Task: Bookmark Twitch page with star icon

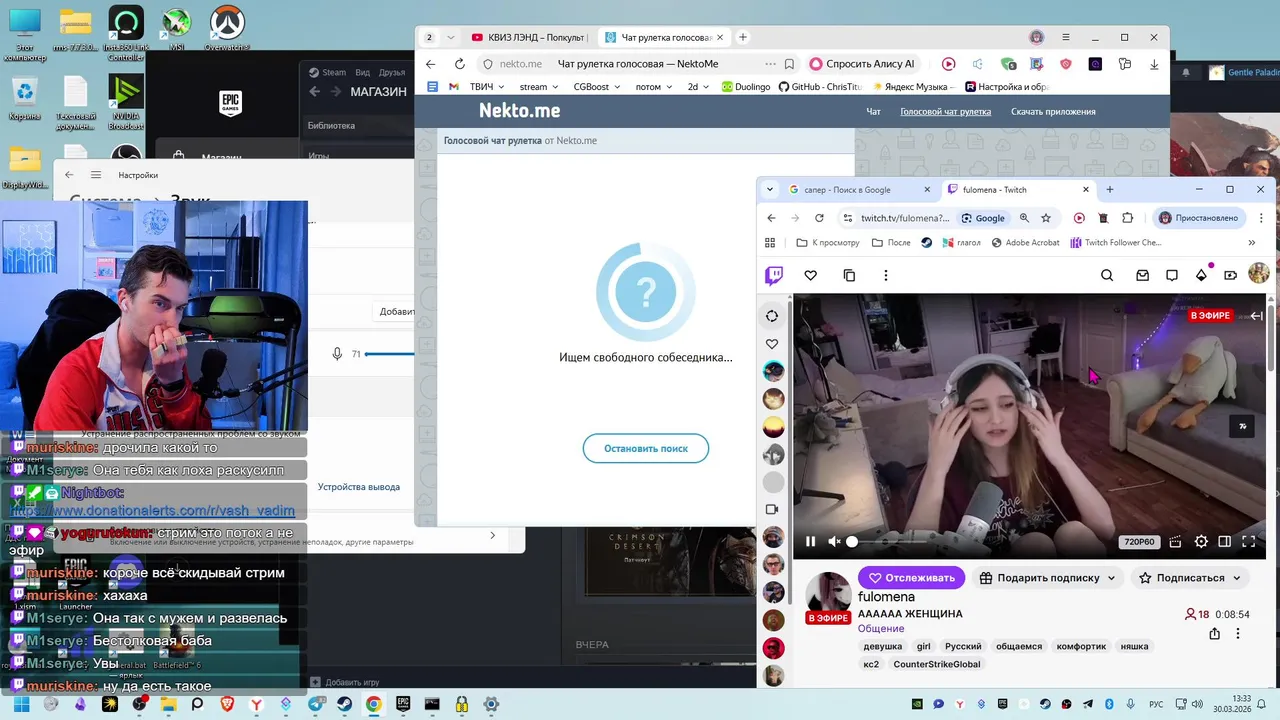Action: [x=1046, y=218]
